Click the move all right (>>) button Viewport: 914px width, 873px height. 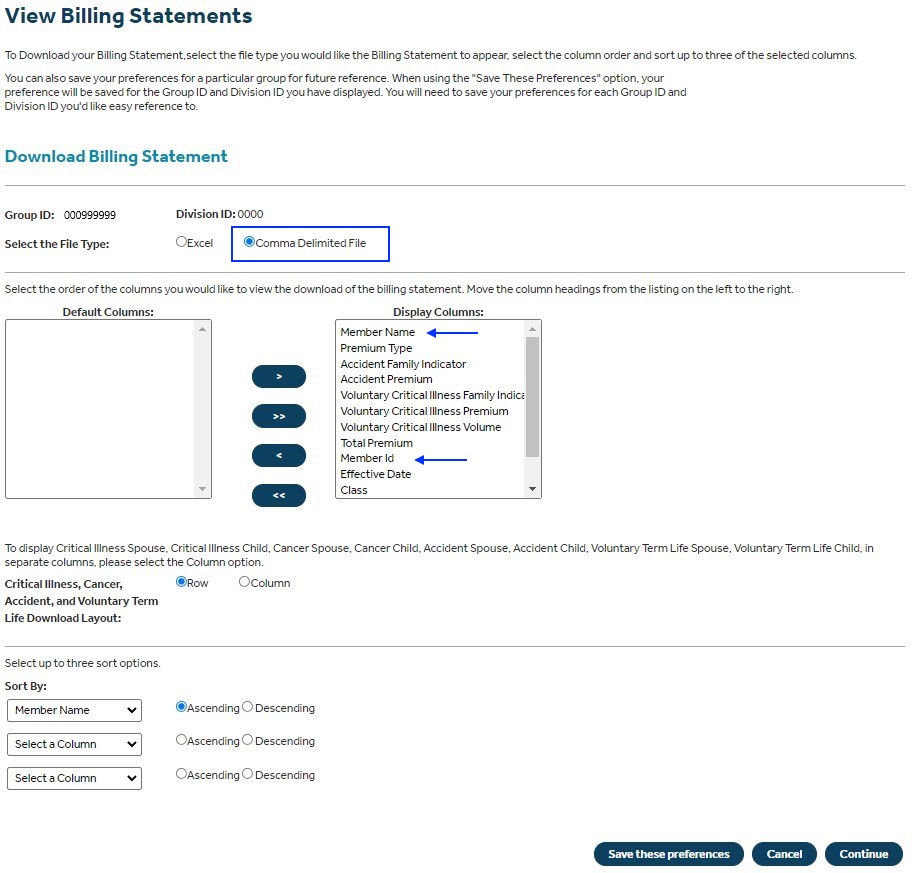tap(279, 416)
